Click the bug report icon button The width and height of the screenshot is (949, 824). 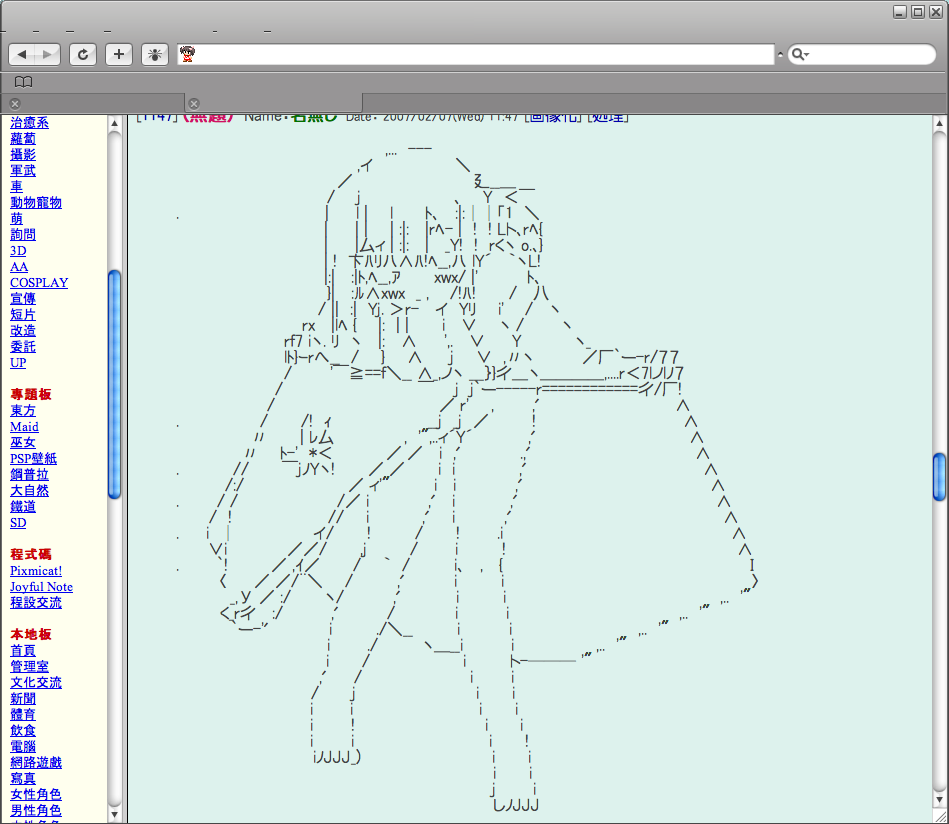155,54
